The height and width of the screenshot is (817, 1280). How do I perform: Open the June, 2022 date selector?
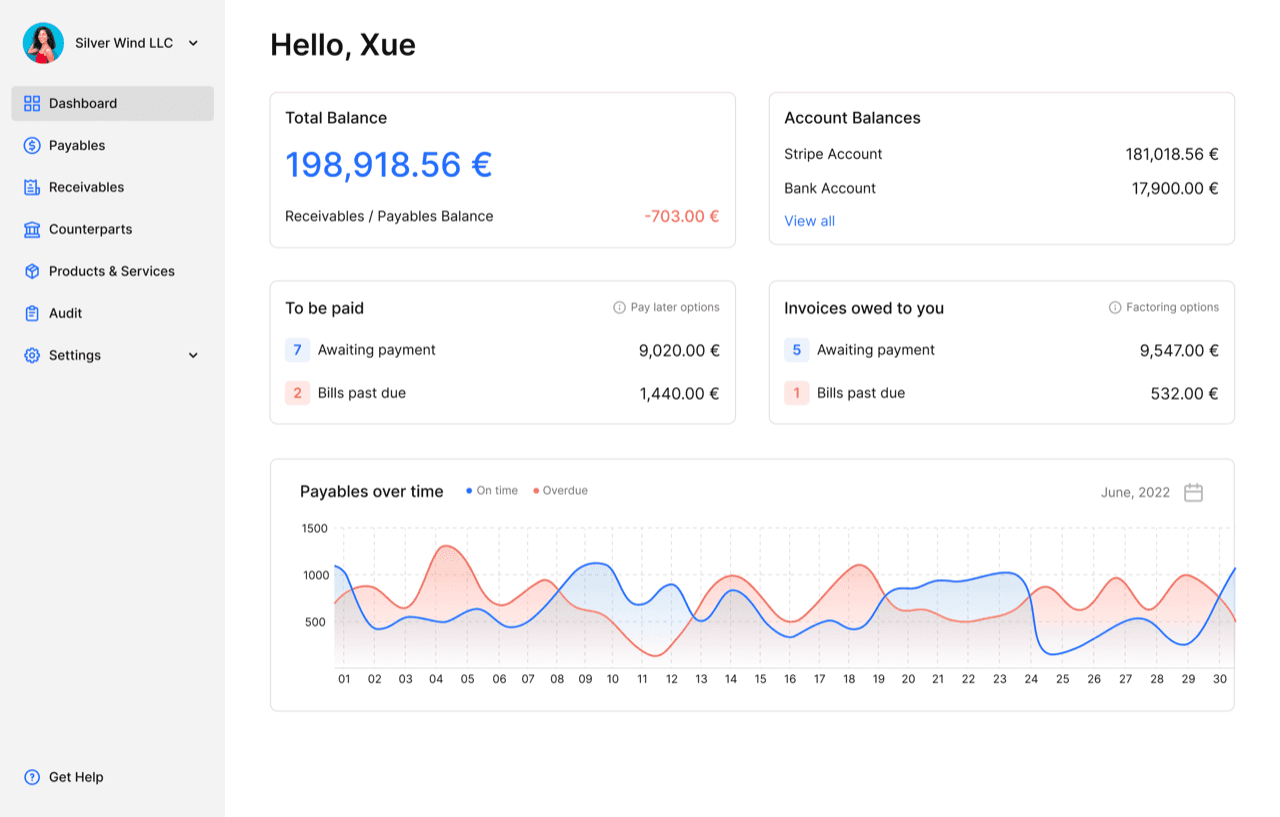(x=1151, y=492)
